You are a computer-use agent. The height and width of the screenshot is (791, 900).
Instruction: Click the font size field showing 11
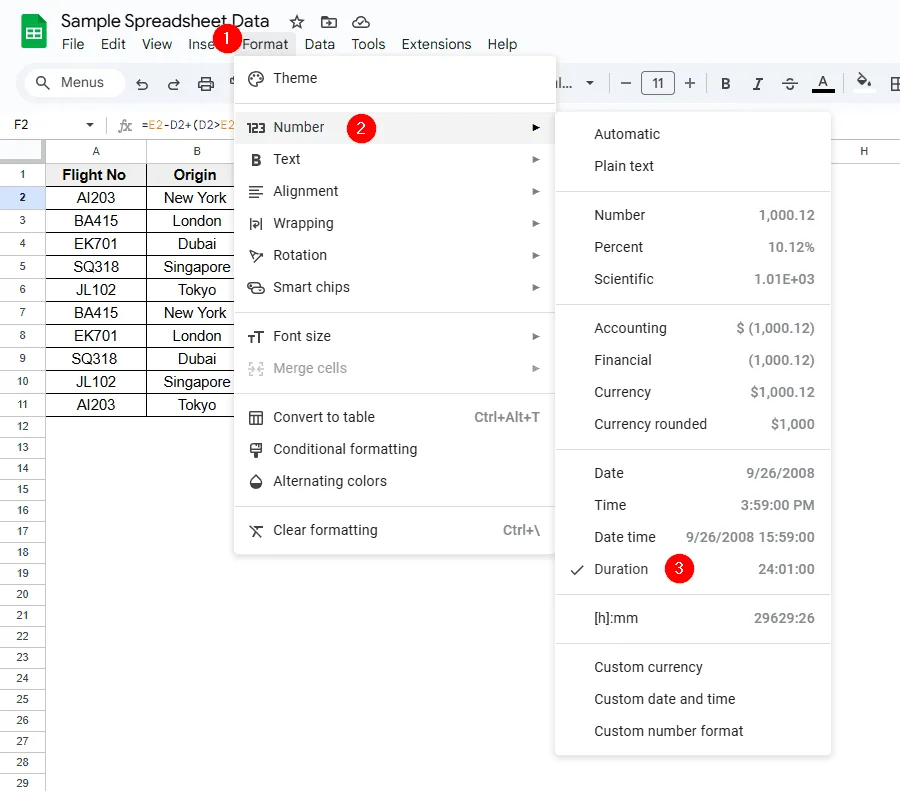(658, 83)
